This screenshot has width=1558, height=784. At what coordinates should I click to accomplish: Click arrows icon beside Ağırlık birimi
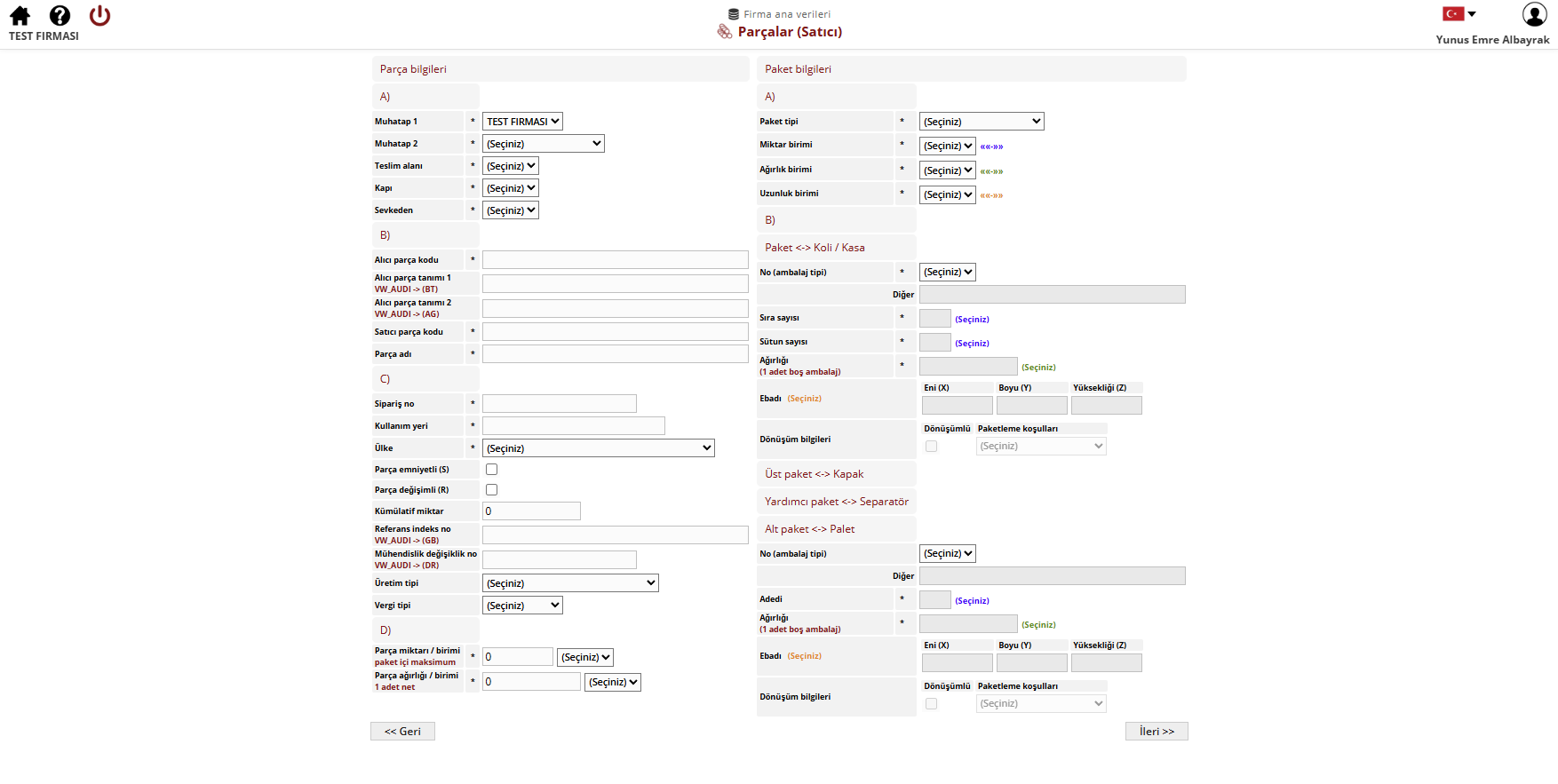pyautogui.click(x=991, y=171)
